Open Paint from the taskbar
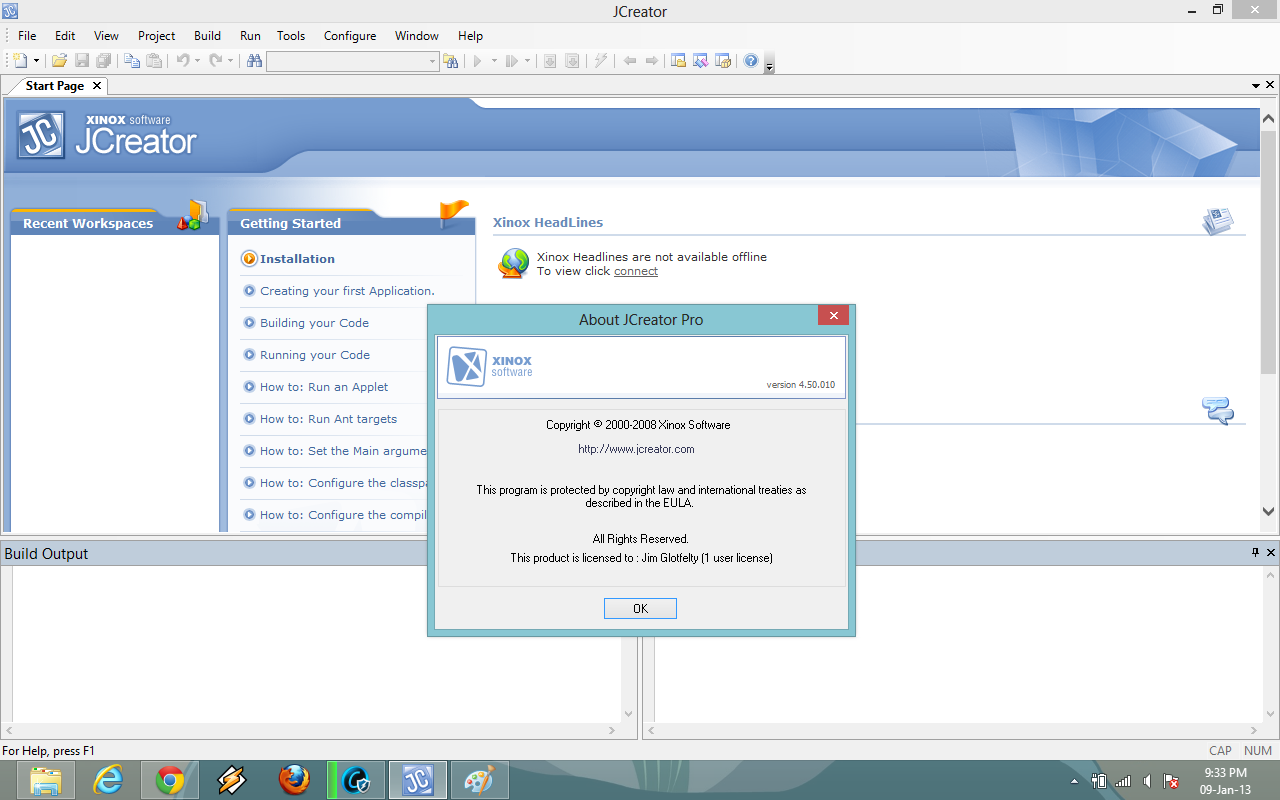 [x=480, y=780]
